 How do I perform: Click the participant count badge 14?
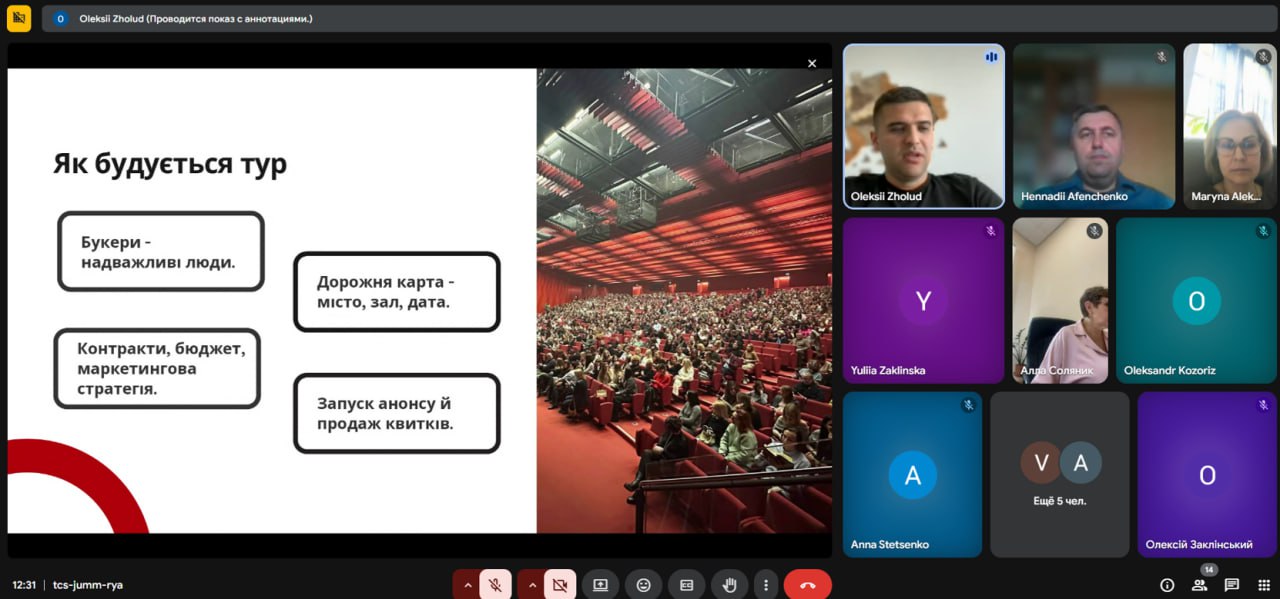point(1209,570)
